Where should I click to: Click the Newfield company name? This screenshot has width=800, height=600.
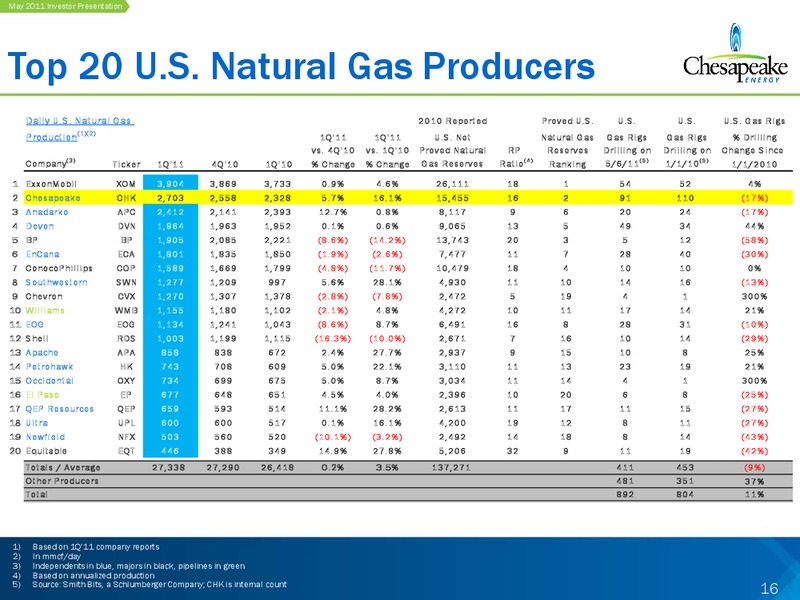[x=45, y=437]
